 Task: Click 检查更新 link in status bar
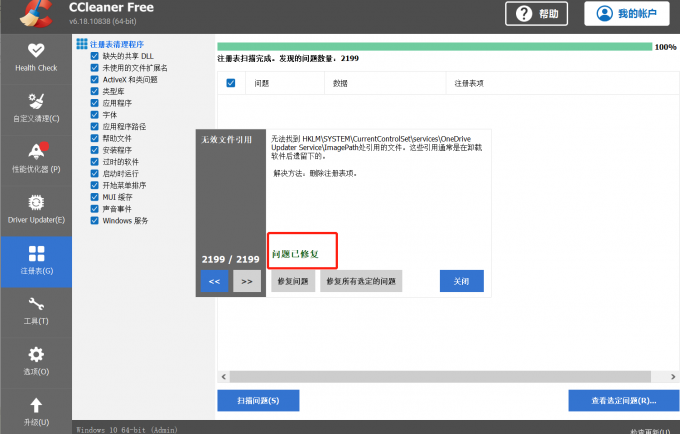point(650,431)
